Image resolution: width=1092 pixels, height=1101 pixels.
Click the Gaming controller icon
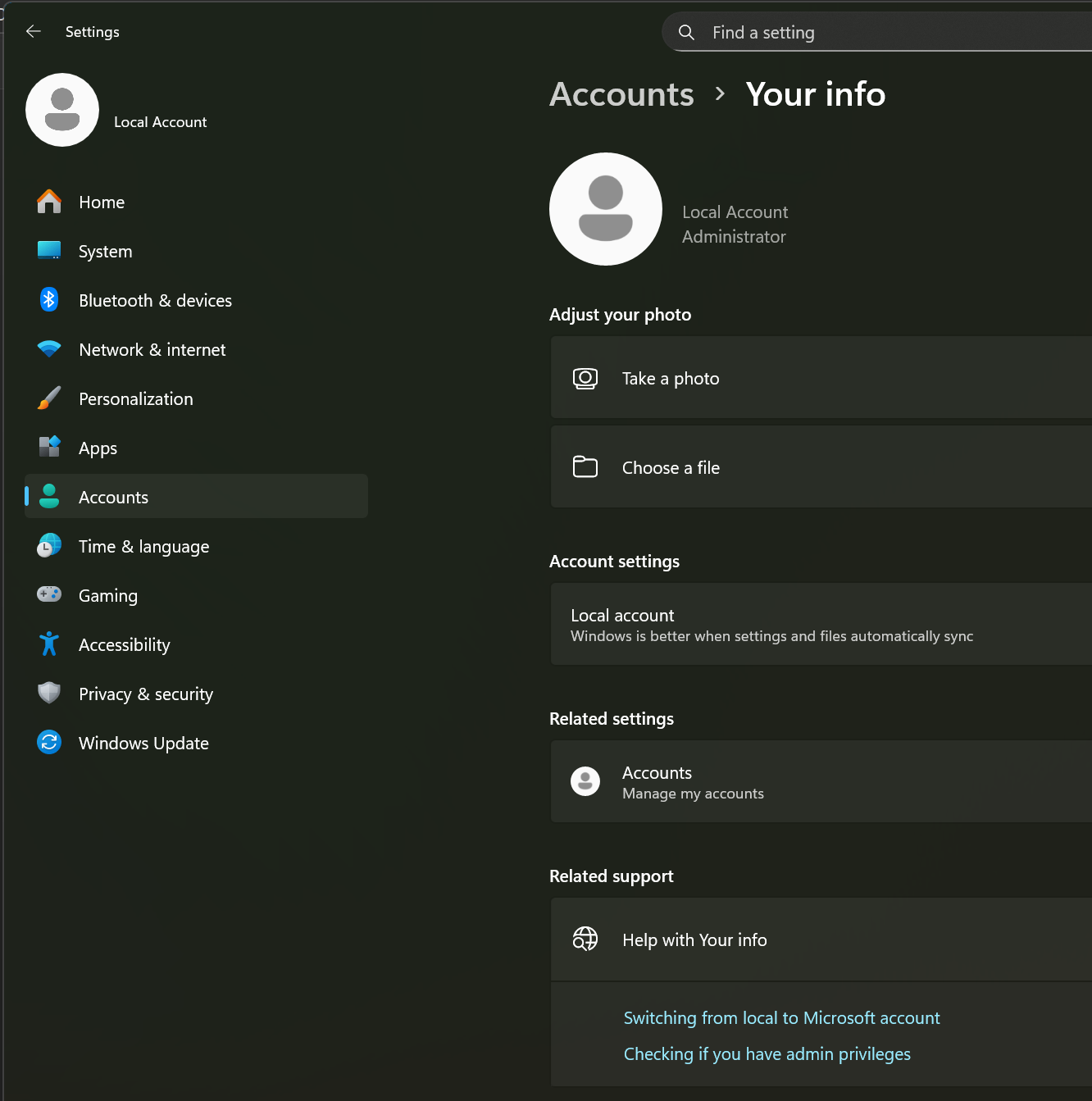[49, 594]
